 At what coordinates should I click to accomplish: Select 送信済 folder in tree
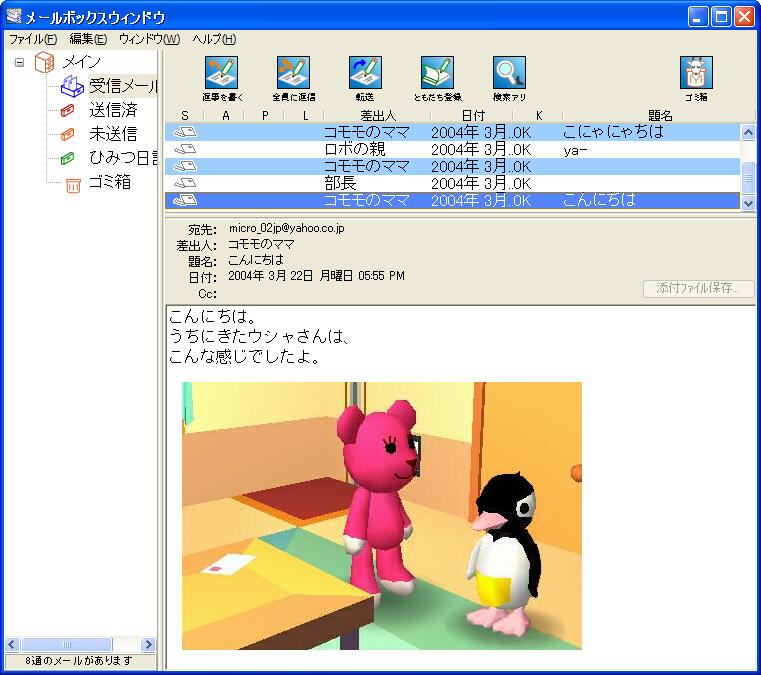[x=113, y=110]
